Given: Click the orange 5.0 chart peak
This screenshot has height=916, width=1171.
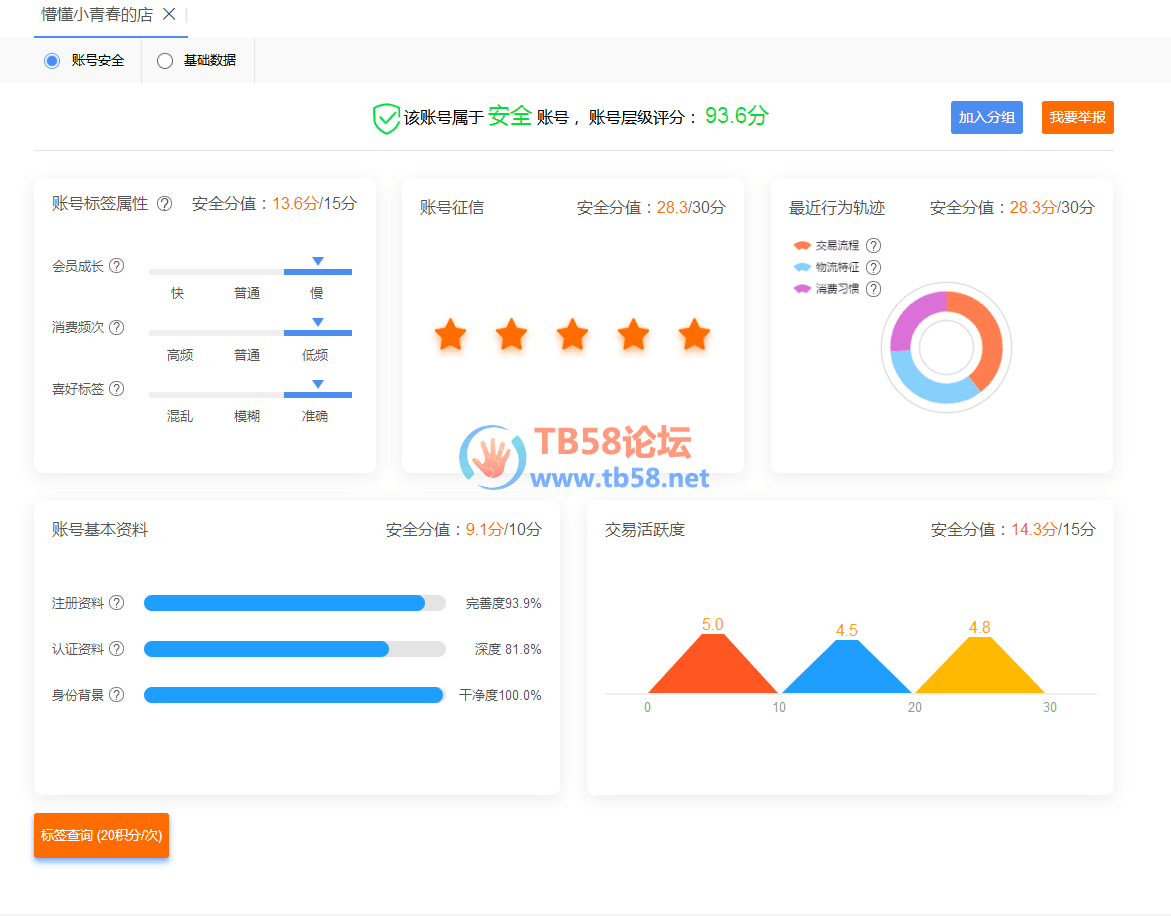Looking at the screenshot, I should [712, 660].
